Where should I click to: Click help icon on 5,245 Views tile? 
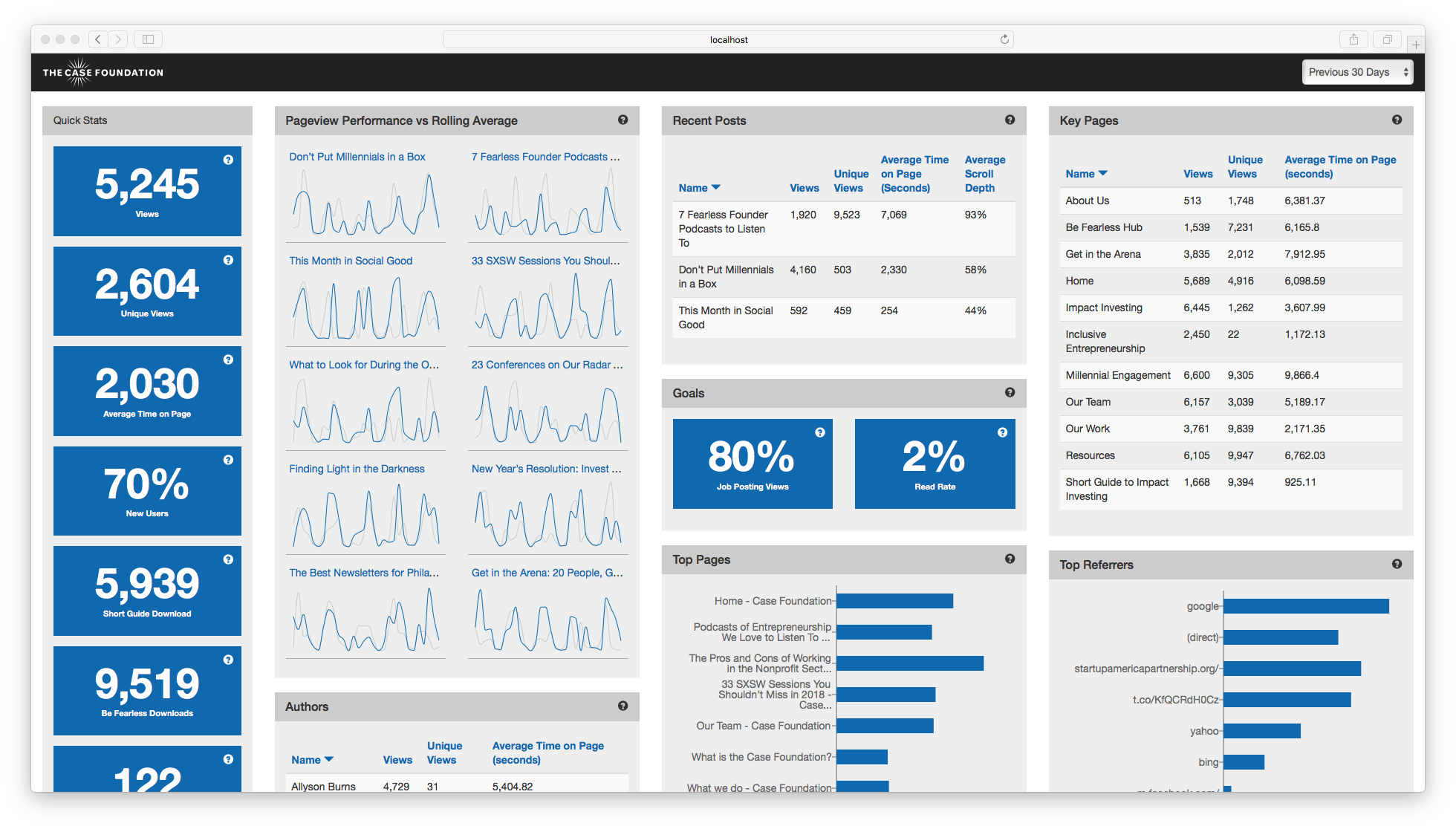point(228,160)
